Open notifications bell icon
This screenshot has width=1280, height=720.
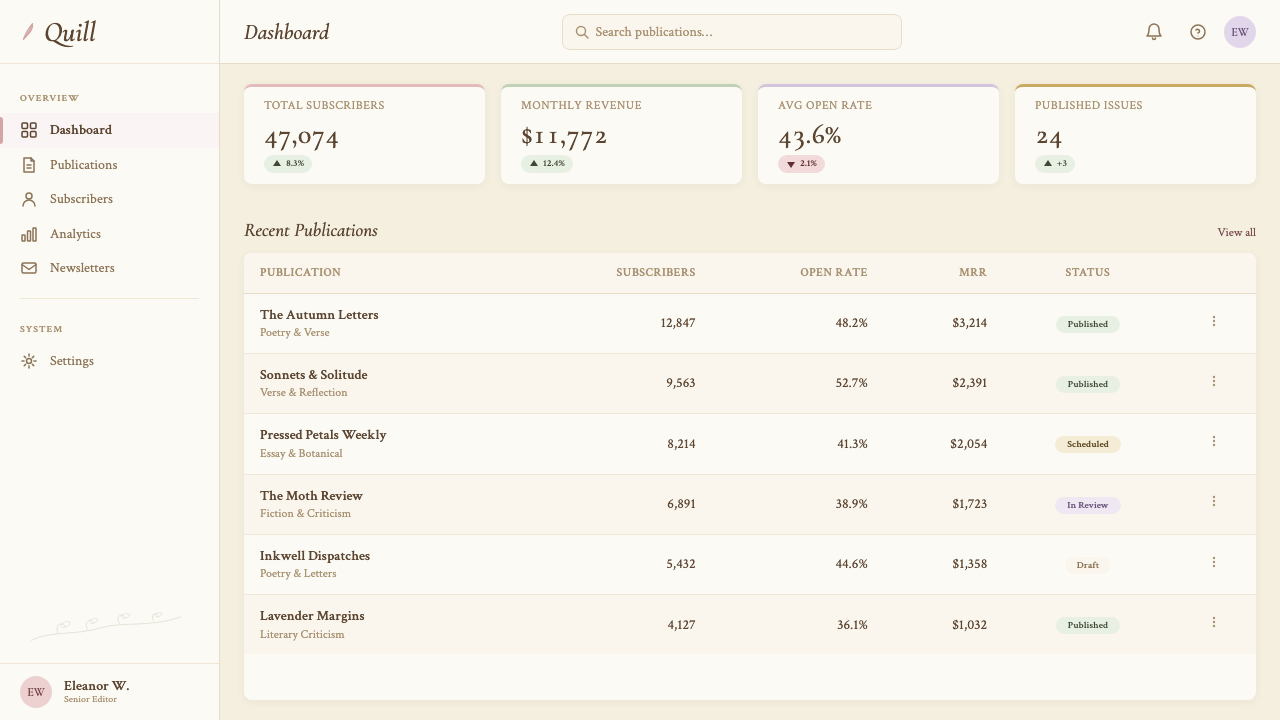point(1154,32)
